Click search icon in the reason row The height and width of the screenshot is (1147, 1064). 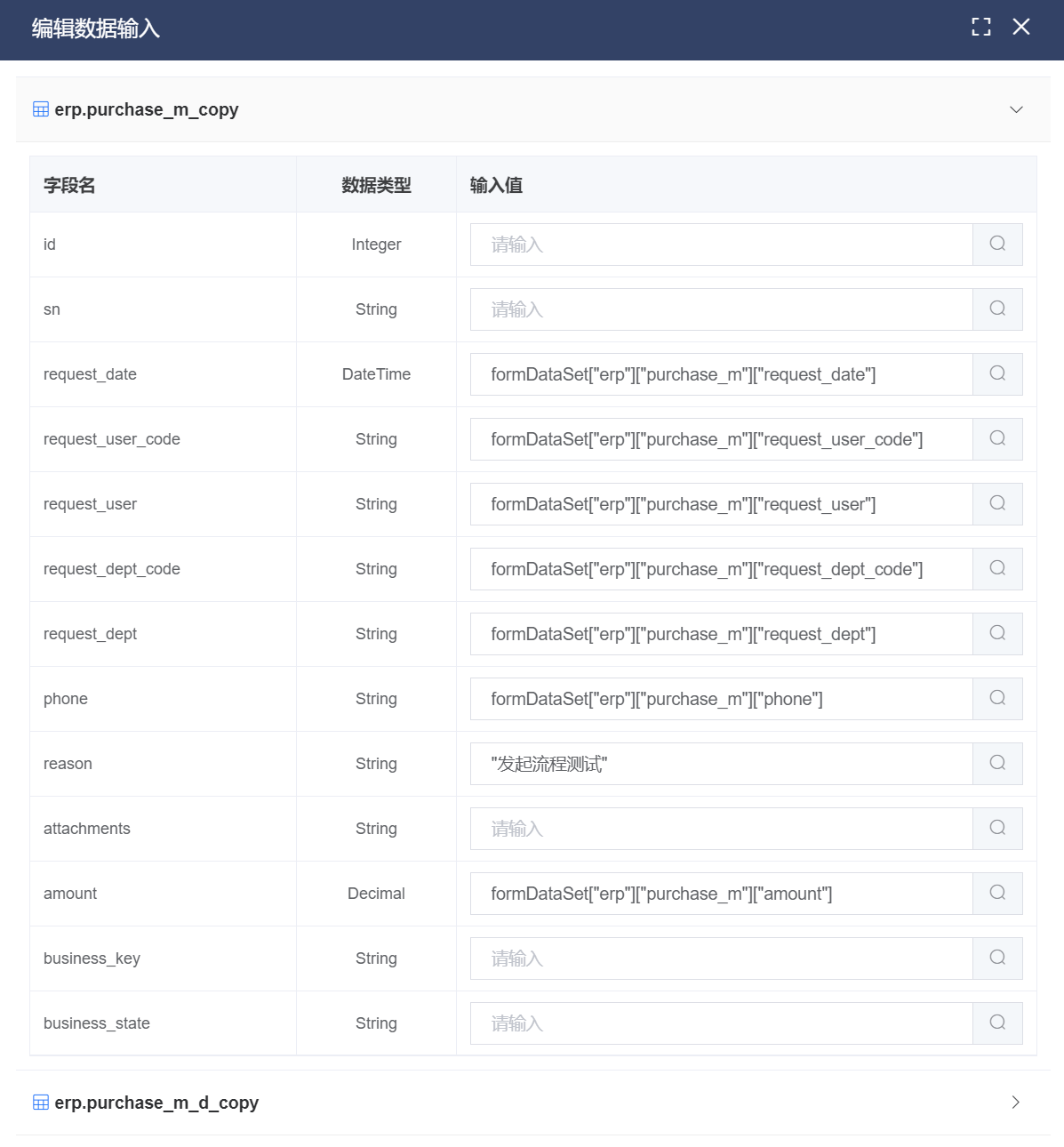tap(997, 764)
